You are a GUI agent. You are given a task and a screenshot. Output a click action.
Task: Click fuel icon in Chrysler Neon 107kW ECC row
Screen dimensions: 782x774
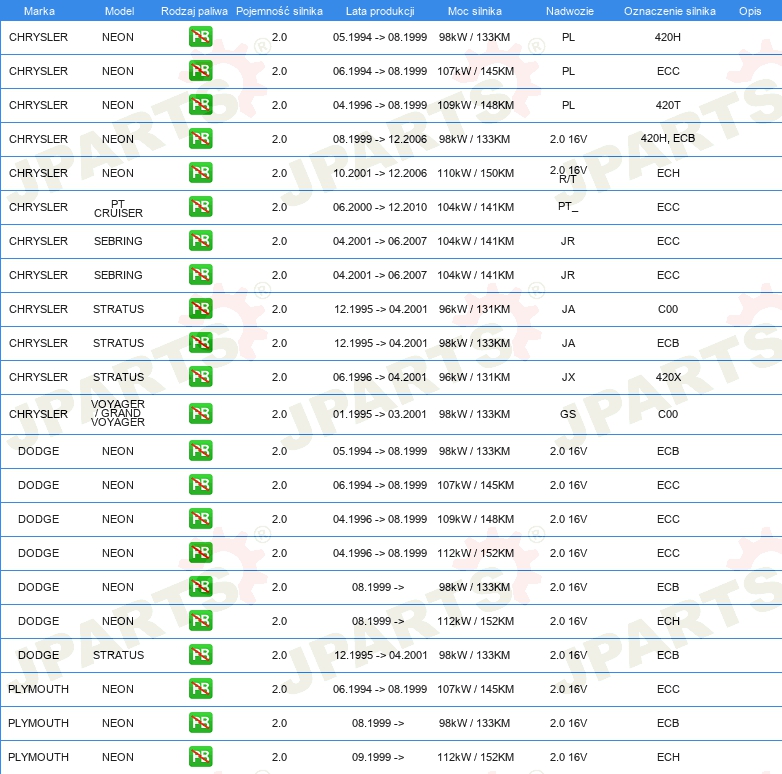click(200, 71)
